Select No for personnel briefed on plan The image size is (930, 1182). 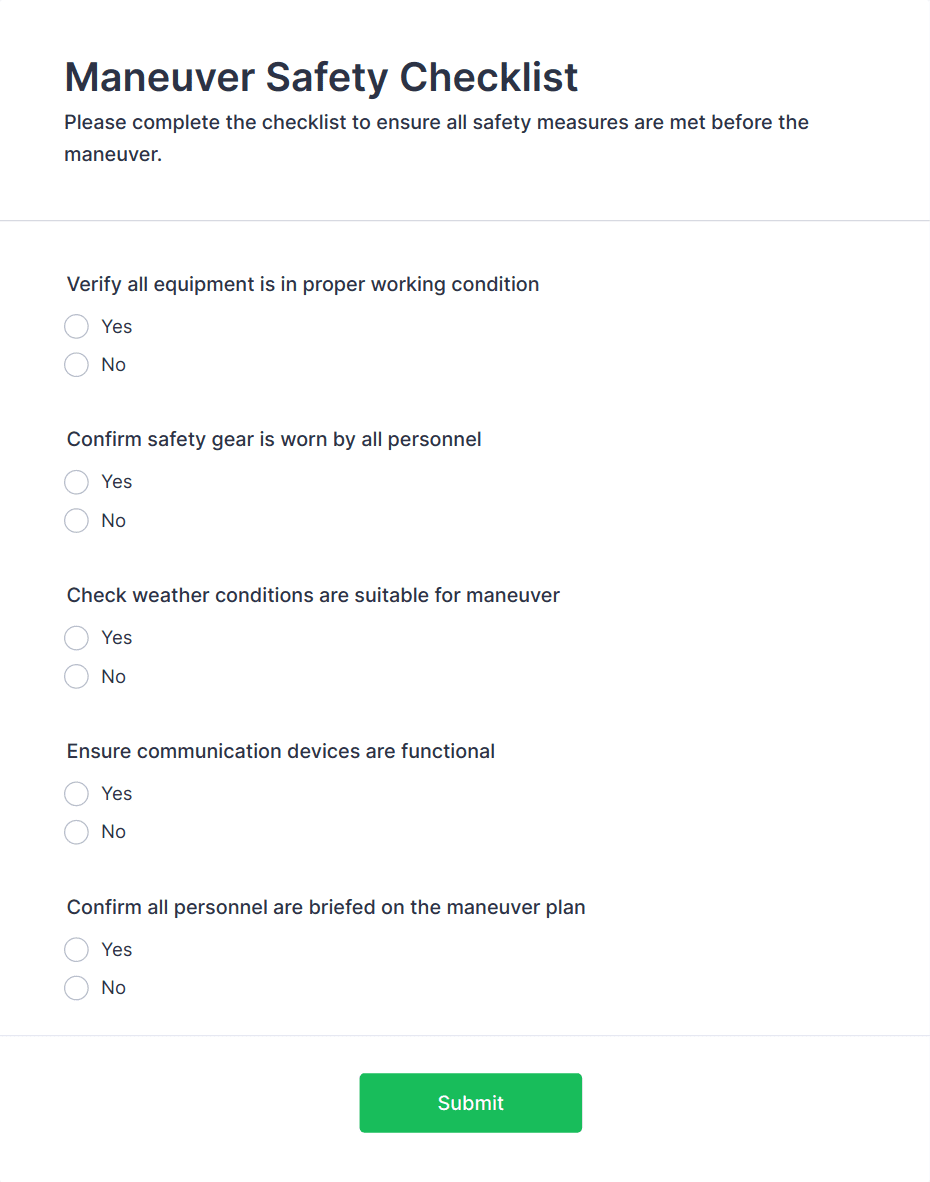pyautogui.click(x=76, y=988)
